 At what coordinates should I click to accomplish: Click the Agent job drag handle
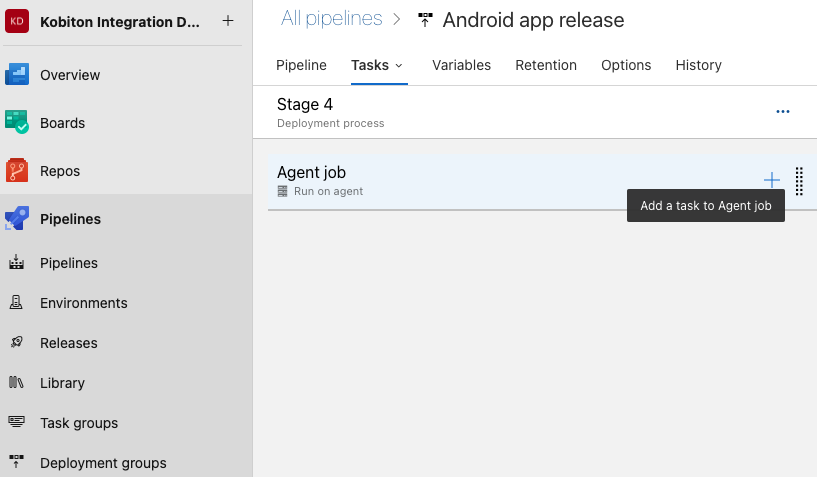tap(799, 181)
